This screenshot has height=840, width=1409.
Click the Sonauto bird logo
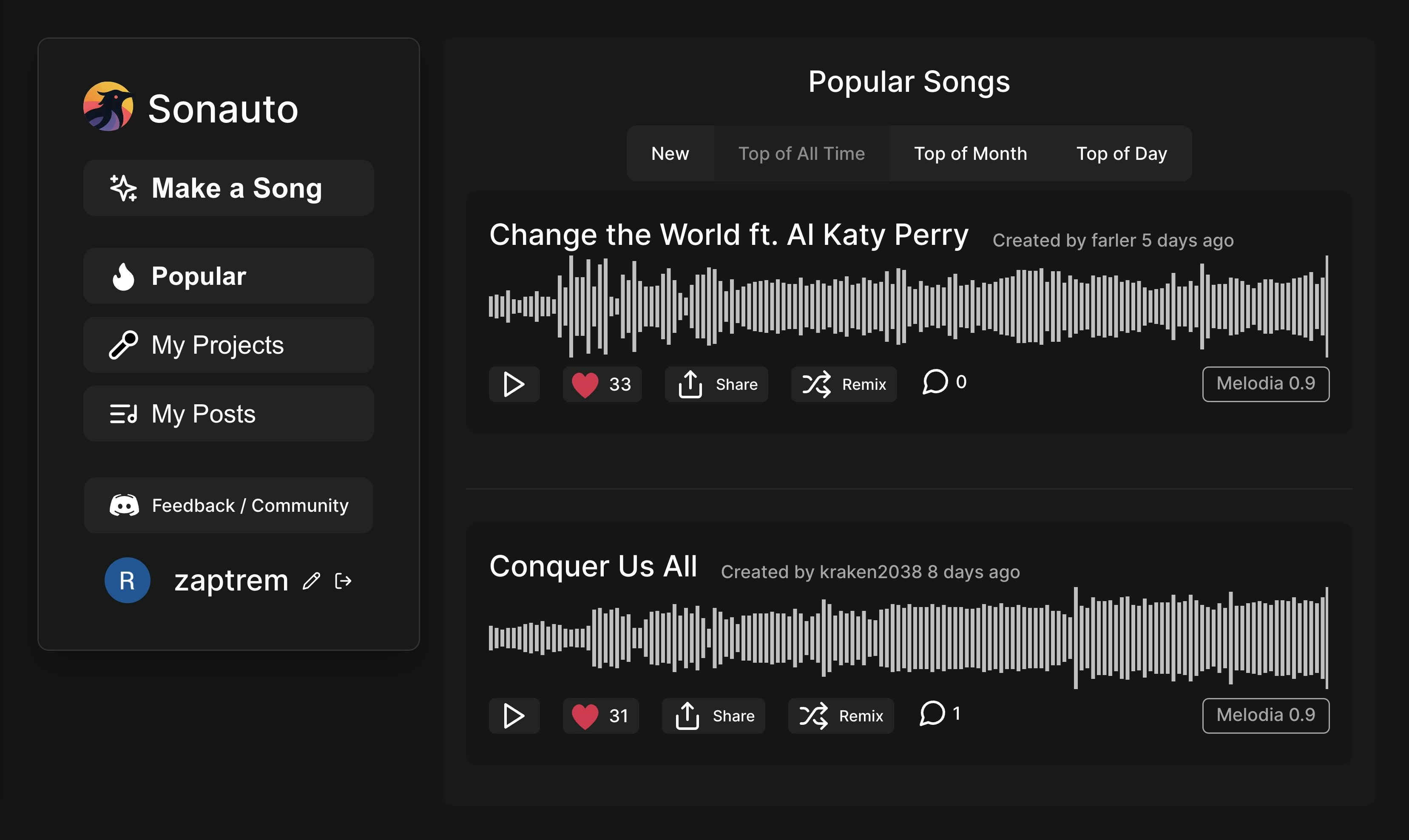[108, 107]
